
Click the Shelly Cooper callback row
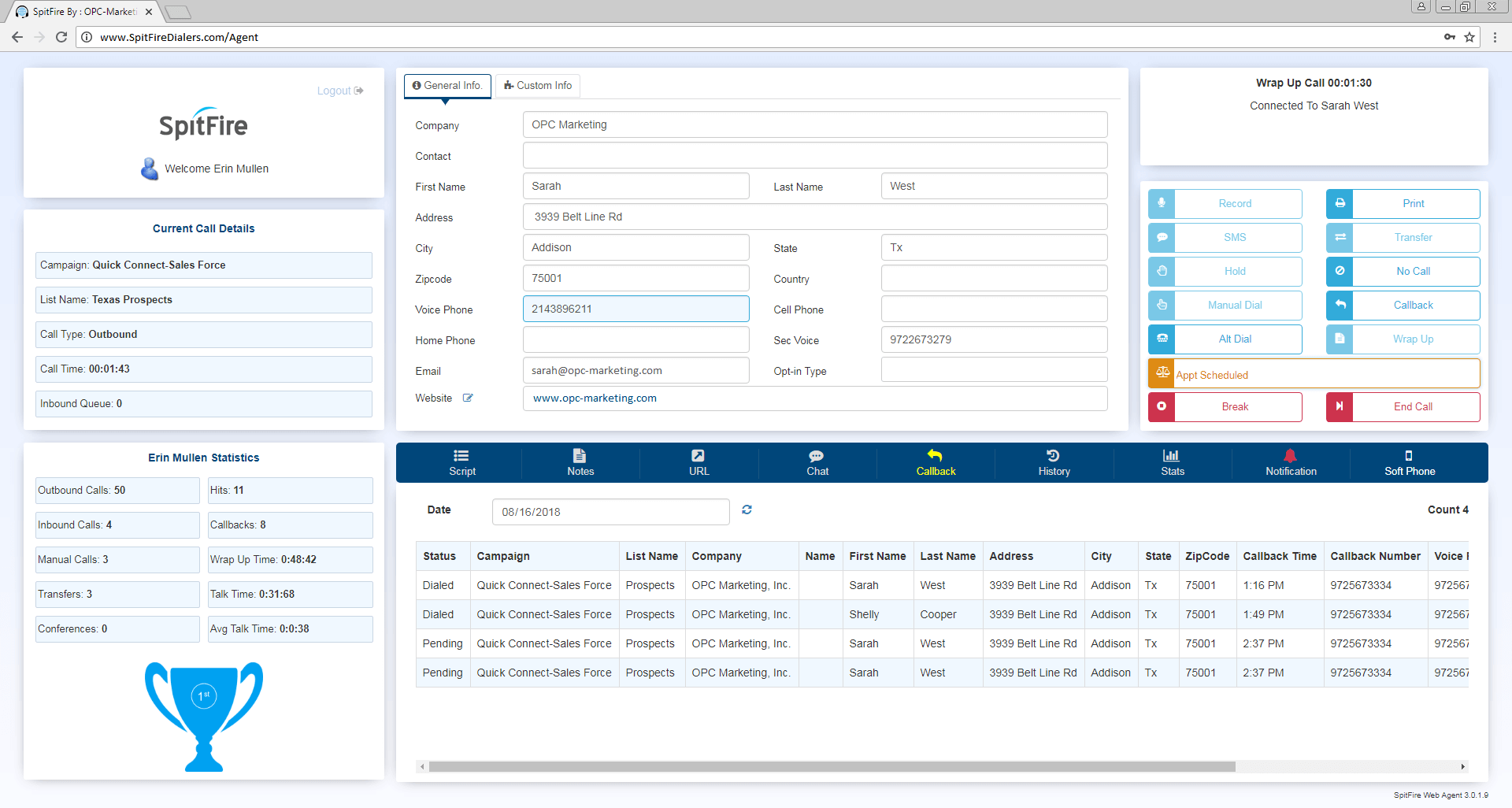[942, 614]
